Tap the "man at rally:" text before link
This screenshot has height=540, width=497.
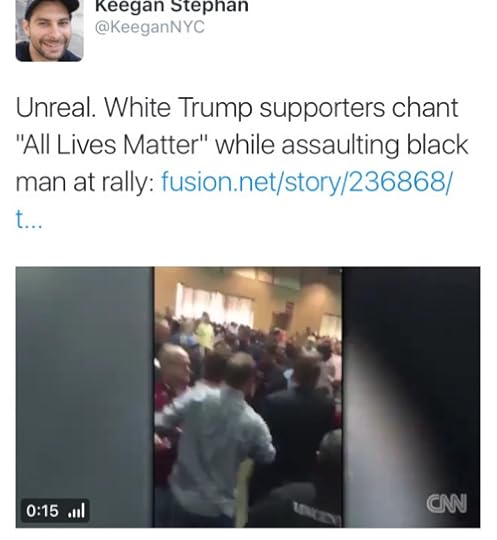coord(85,181)
